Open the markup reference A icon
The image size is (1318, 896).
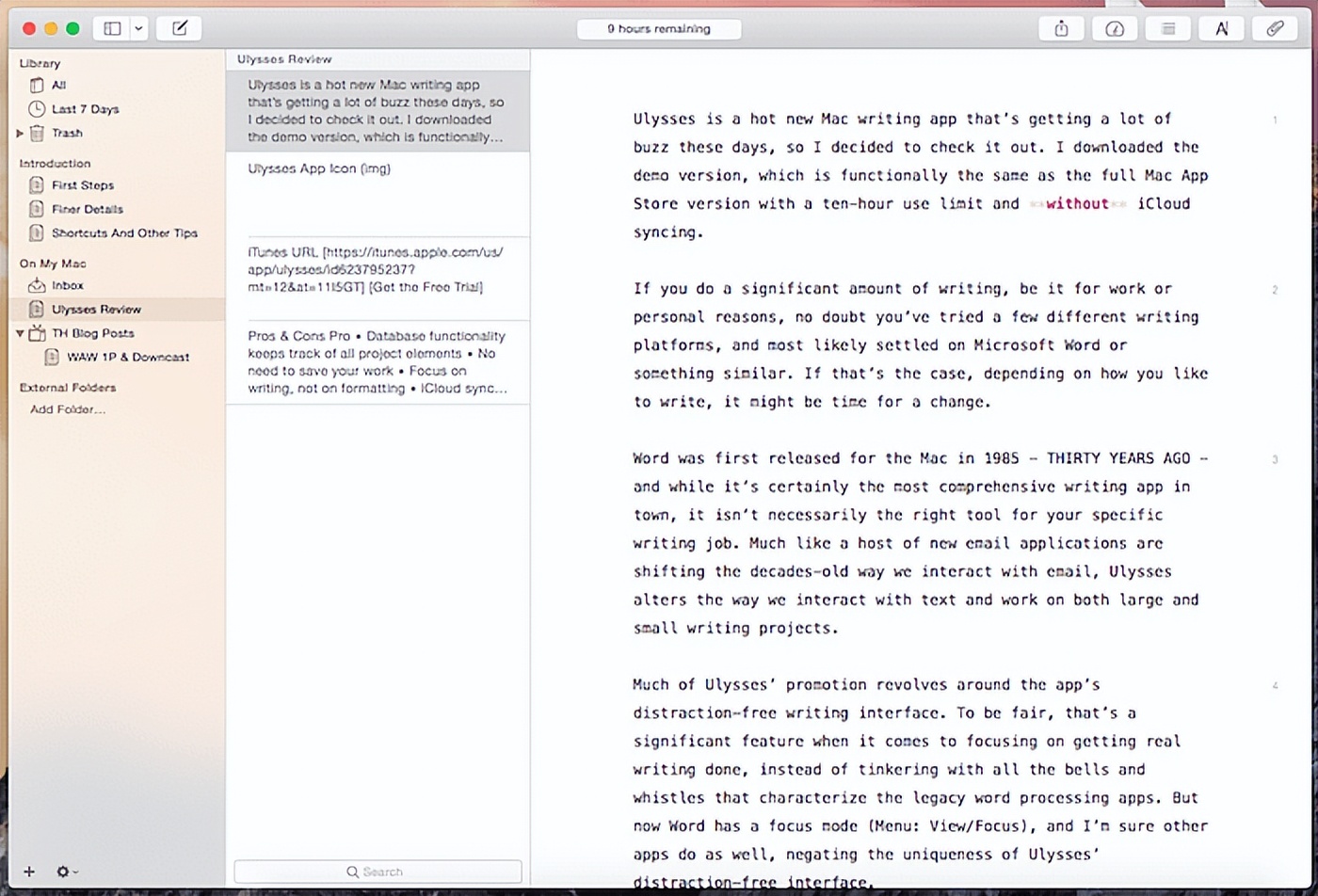click(x=1222, y=29)
